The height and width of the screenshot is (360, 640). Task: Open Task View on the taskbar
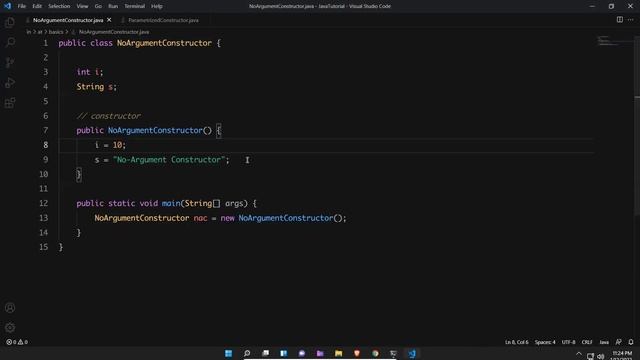[265, 353]
